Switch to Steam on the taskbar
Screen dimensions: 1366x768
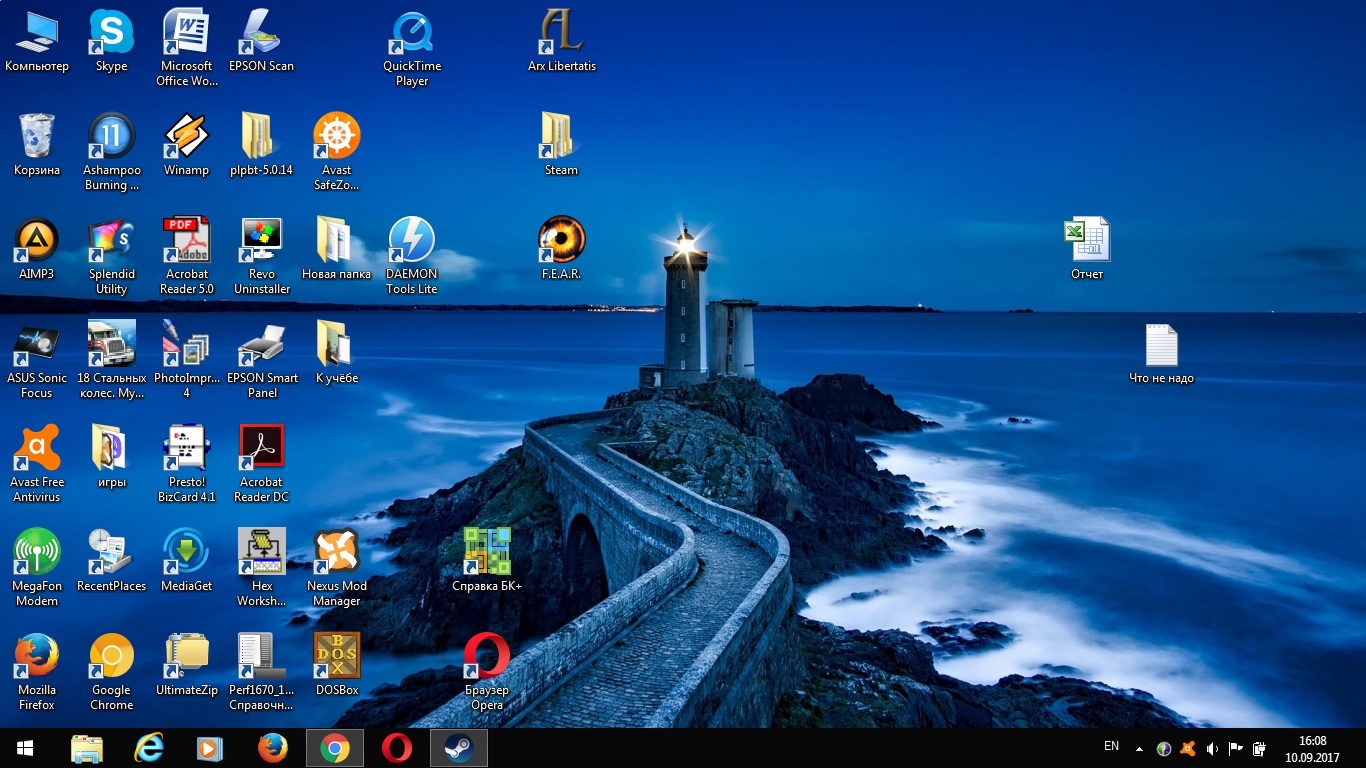(x=459, y=748)
